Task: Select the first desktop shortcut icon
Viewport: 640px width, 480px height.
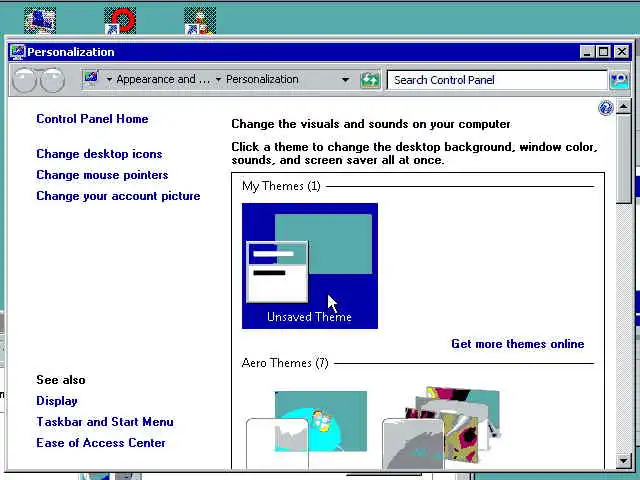Action: click(x=40, y=20)
